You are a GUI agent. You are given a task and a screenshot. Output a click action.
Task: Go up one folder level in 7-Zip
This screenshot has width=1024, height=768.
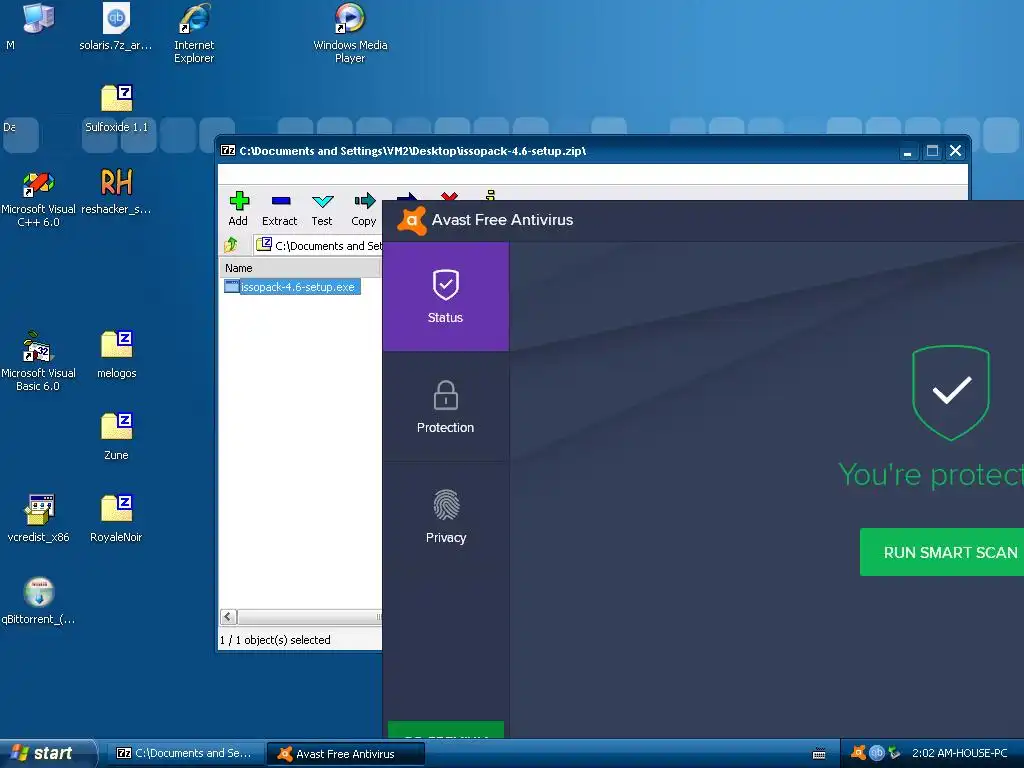coord(231,246)
